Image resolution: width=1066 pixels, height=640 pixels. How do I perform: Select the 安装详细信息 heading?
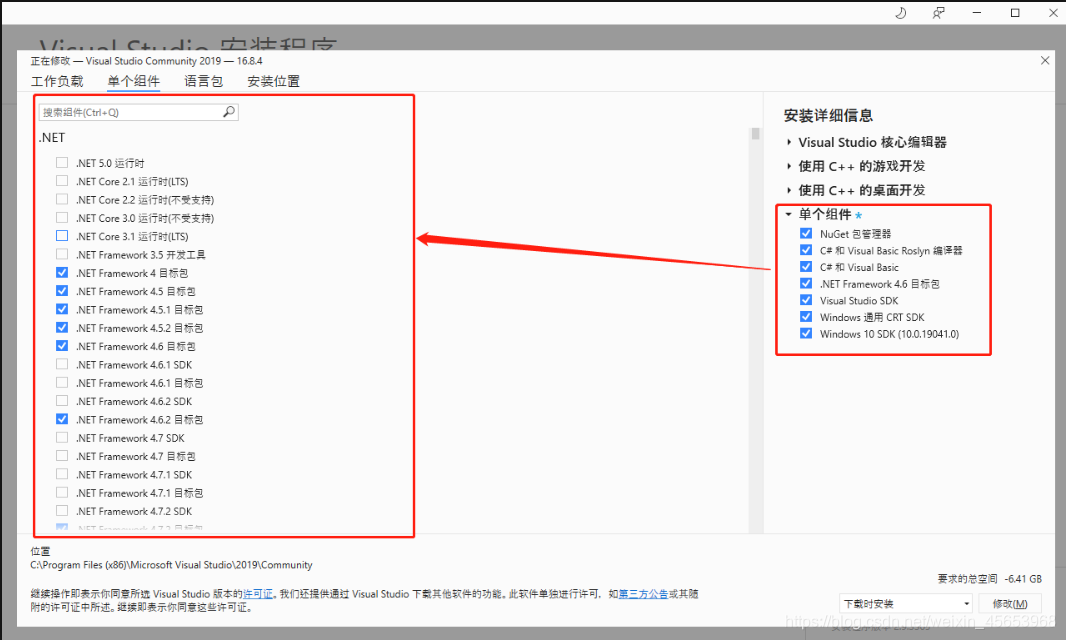point(828,116)
